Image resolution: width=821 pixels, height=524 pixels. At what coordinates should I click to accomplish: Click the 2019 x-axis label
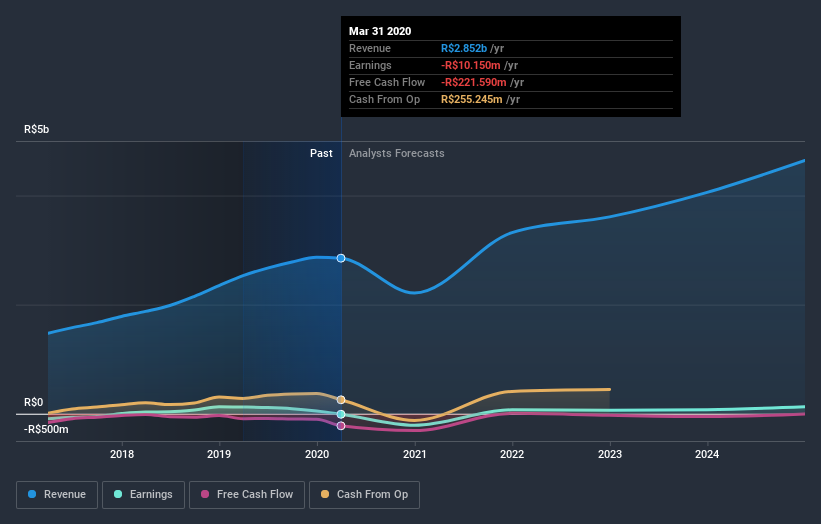click(x=219, y=454)
